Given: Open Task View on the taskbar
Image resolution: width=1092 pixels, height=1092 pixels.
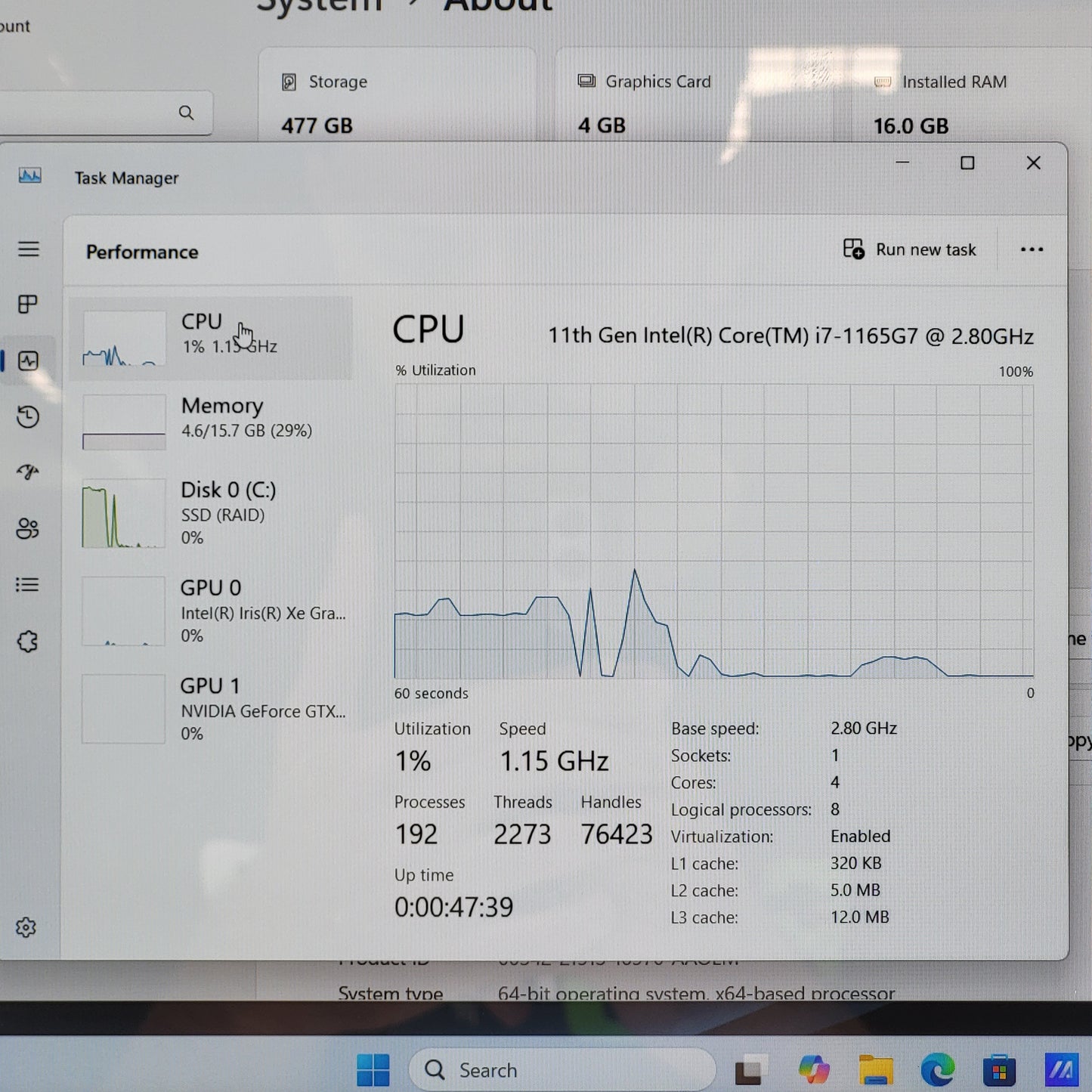Looking at the screenshot, I should point(750,1070).
